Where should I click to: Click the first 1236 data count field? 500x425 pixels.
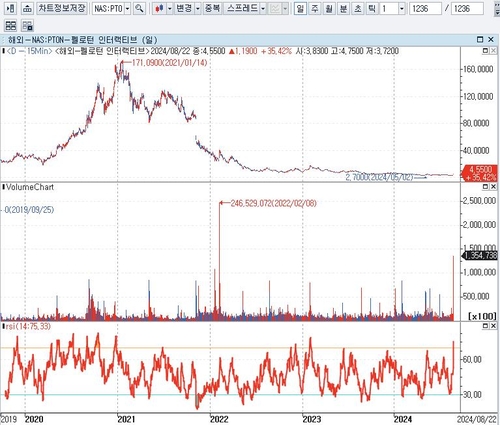(426, 8)
